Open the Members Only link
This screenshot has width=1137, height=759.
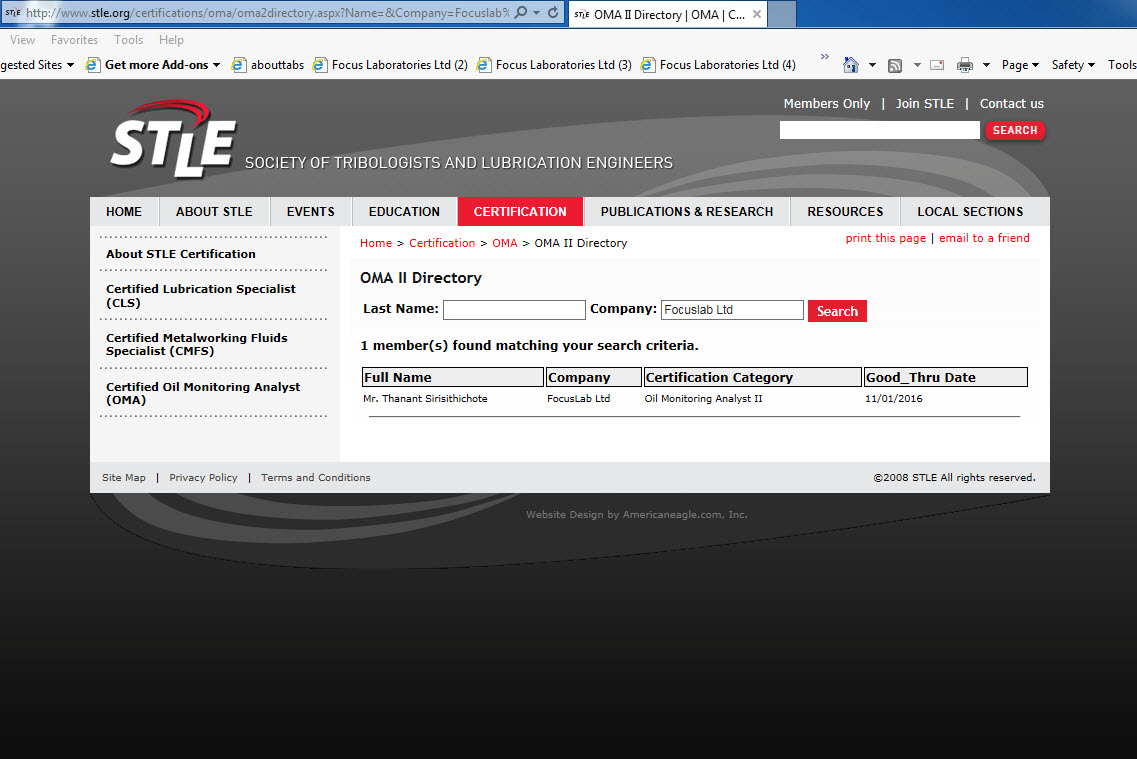click(x=827, y=104)
